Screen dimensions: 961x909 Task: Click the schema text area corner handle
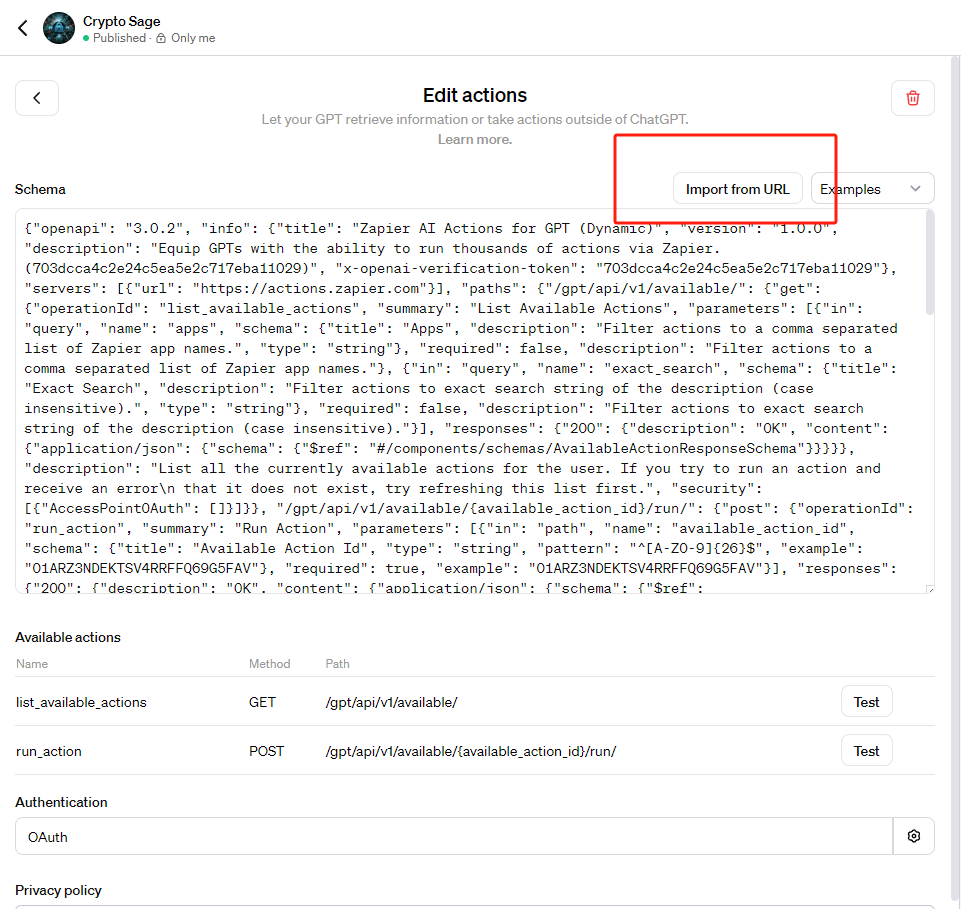pos(930,589)
